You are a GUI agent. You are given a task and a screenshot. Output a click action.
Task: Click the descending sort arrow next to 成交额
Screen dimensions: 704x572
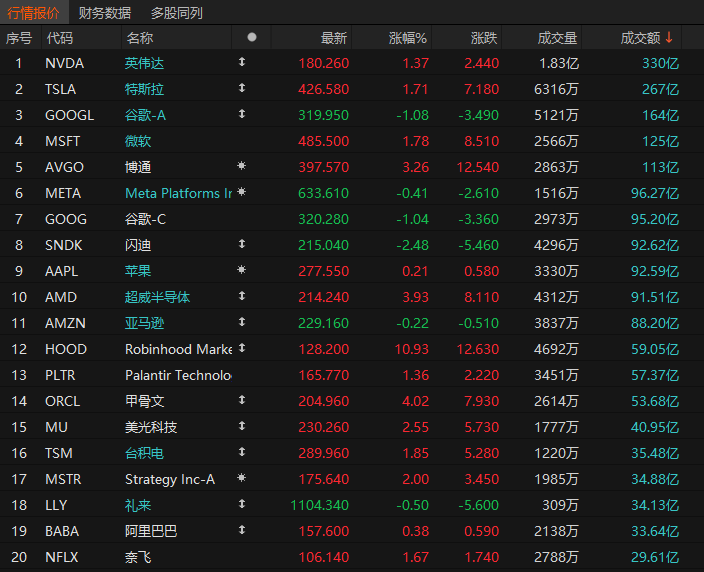(x=669, y=37)
